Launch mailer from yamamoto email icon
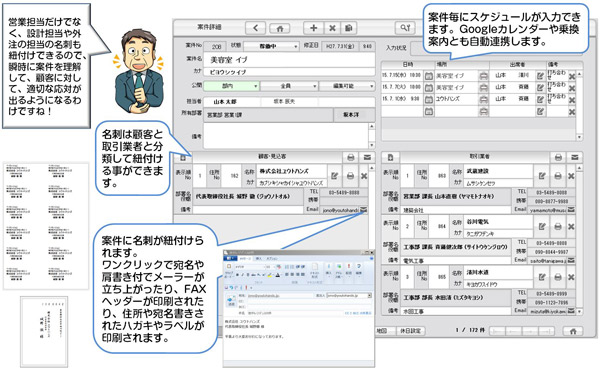Screen dimensions: 600x372 click(x=571, y=210)
